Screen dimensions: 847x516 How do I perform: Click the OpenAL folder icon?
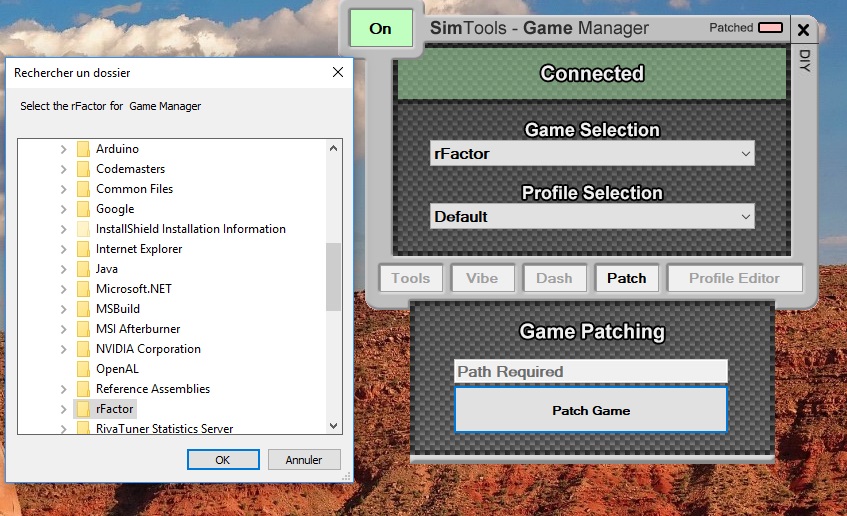[83, 369]
